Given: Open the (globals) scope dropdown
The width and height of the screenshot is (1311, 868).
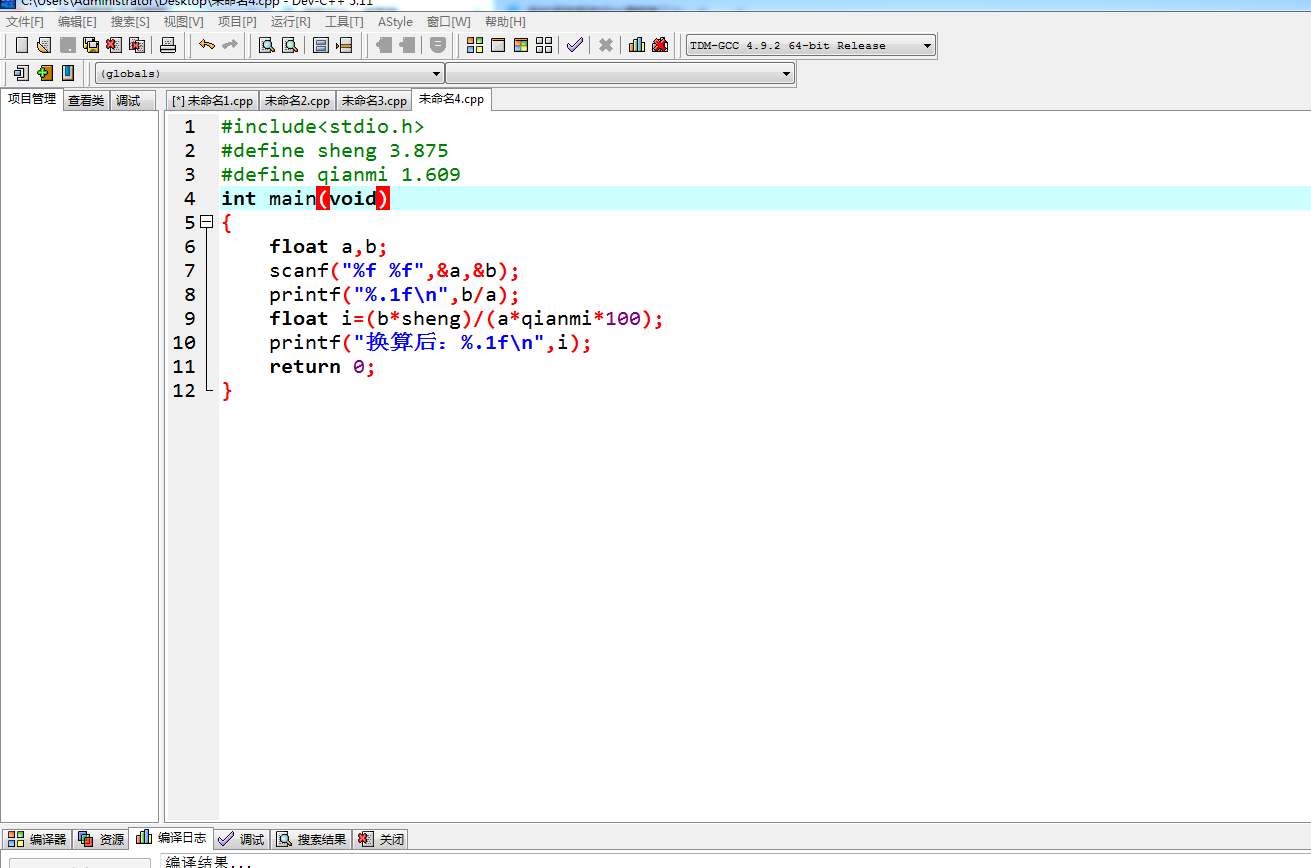Looking at the screenshot, I should click(269, 73).
